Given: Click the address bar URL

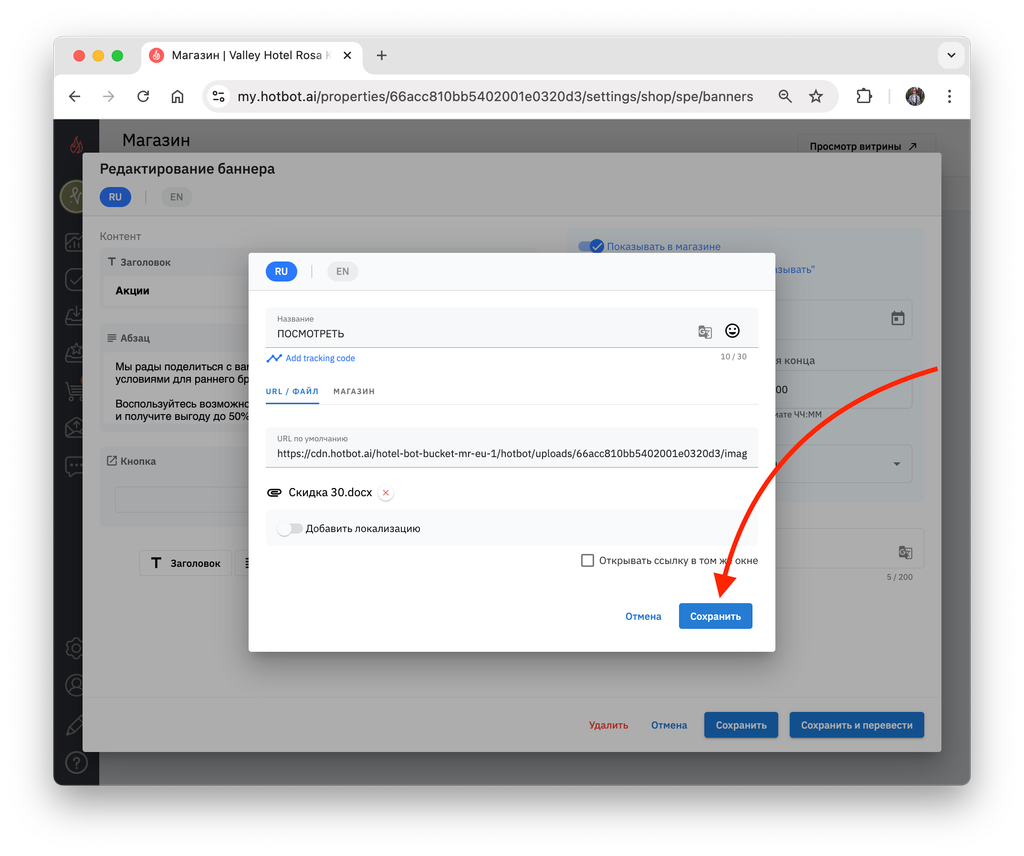Looking at the screenshot, I should coord(495,97).
